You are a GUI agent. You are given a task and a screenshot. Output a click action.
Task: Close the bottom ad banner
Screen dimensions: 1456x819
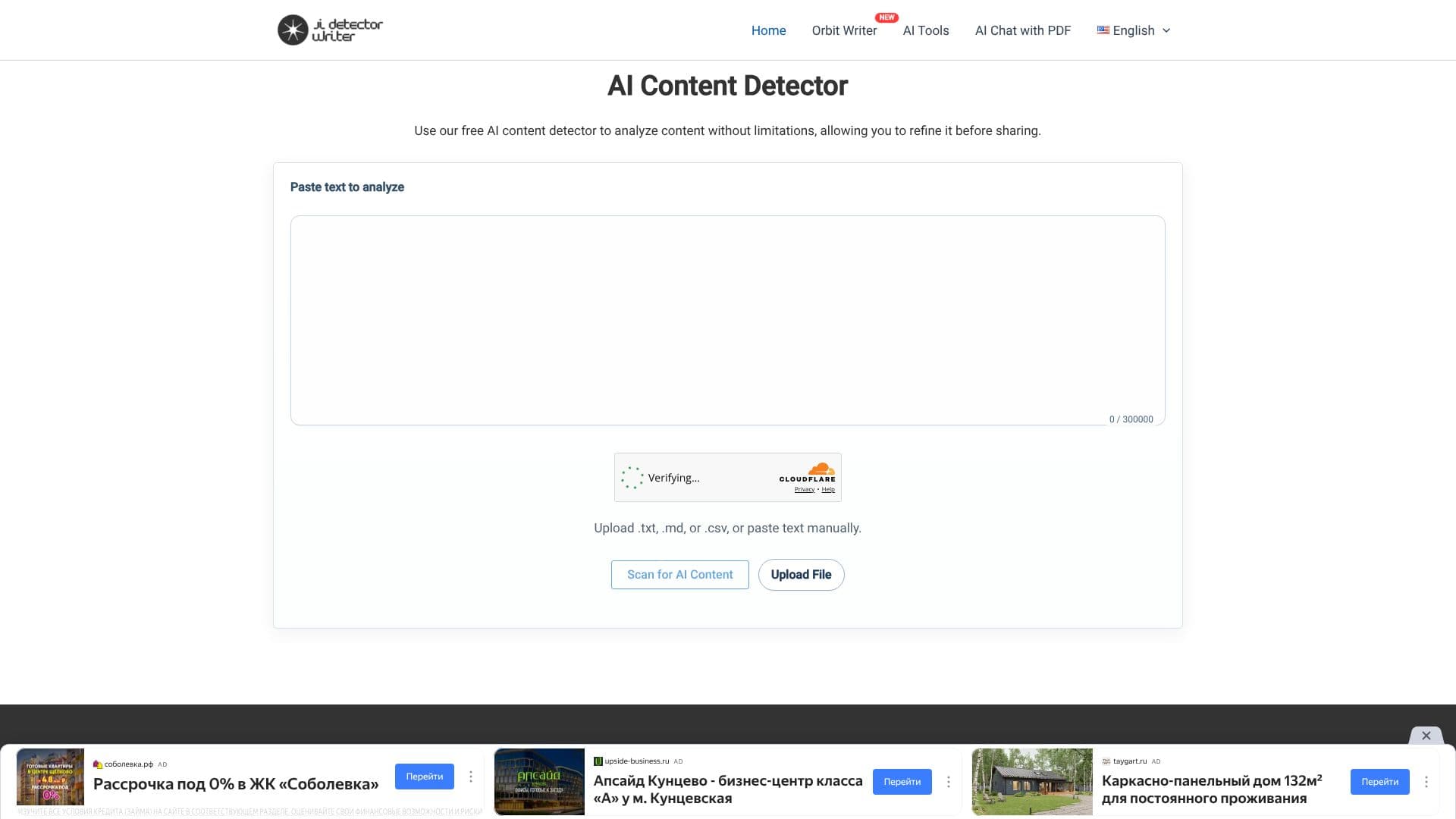pyautogui.click(x=1426, y=736)
